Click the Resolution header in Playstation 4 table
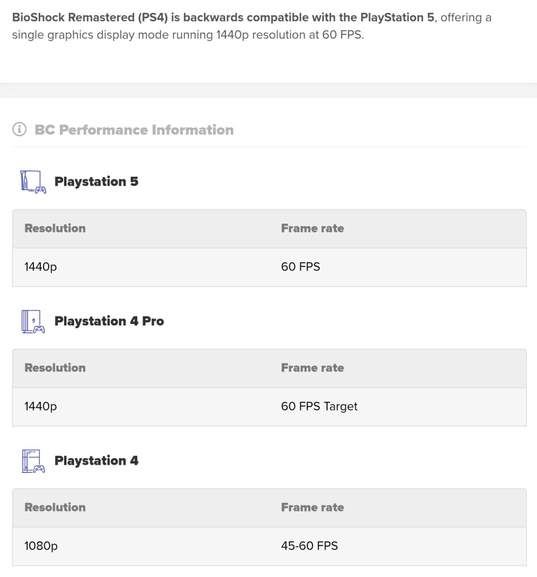The width and height of the screenshot is (537, 577). tap(55, 507)
